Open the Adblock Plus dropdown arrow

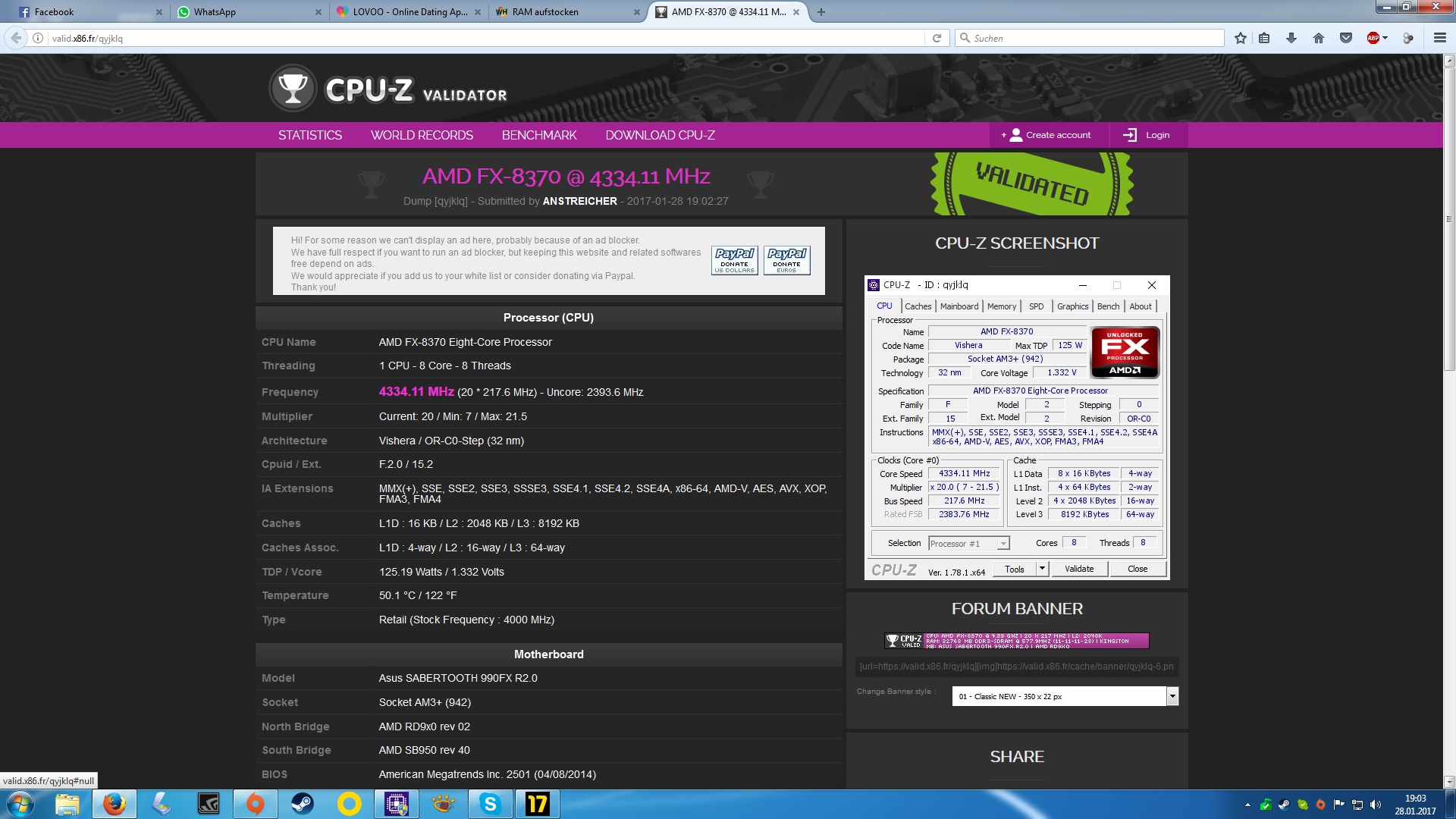(x=1385, y=38)
